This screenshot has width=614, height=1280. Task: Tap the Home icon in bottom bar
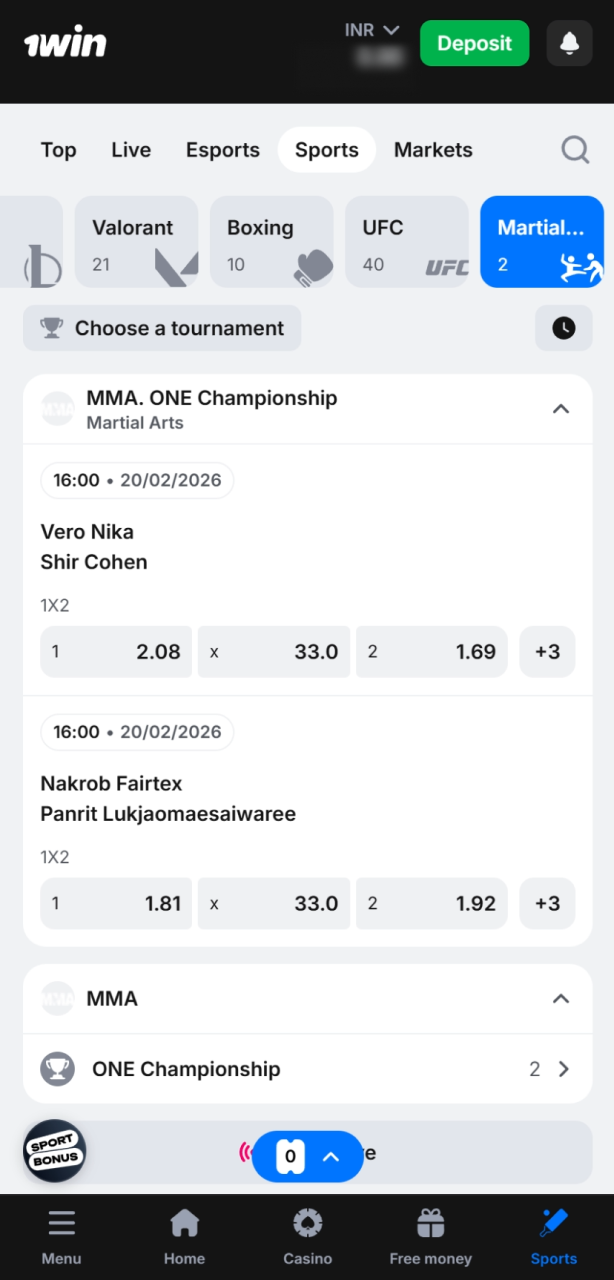(184, 1222)
